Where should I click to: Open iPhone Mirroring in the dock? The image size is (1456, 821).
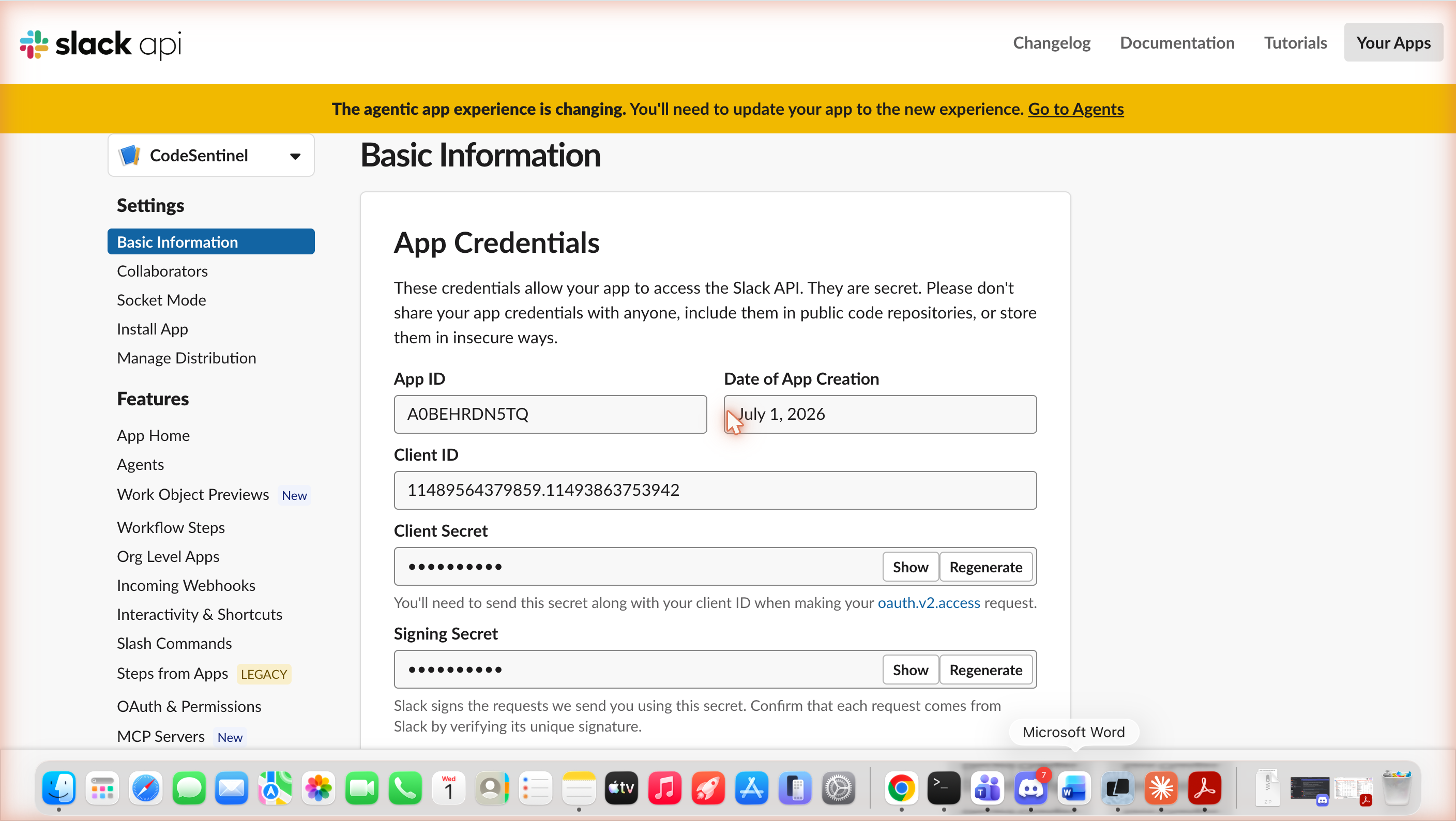pos(795,788)
